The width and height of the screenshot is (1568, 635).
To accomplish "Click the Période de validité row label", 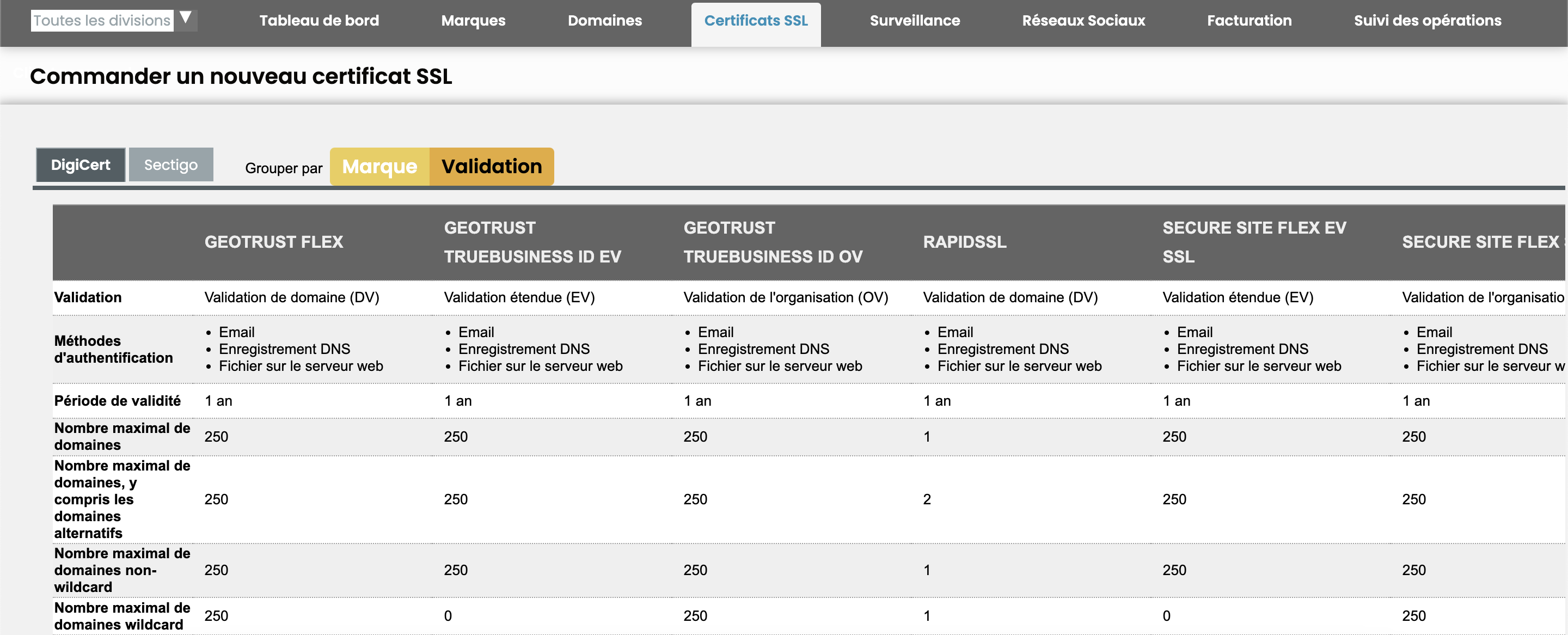I will (x=117, y=401).
